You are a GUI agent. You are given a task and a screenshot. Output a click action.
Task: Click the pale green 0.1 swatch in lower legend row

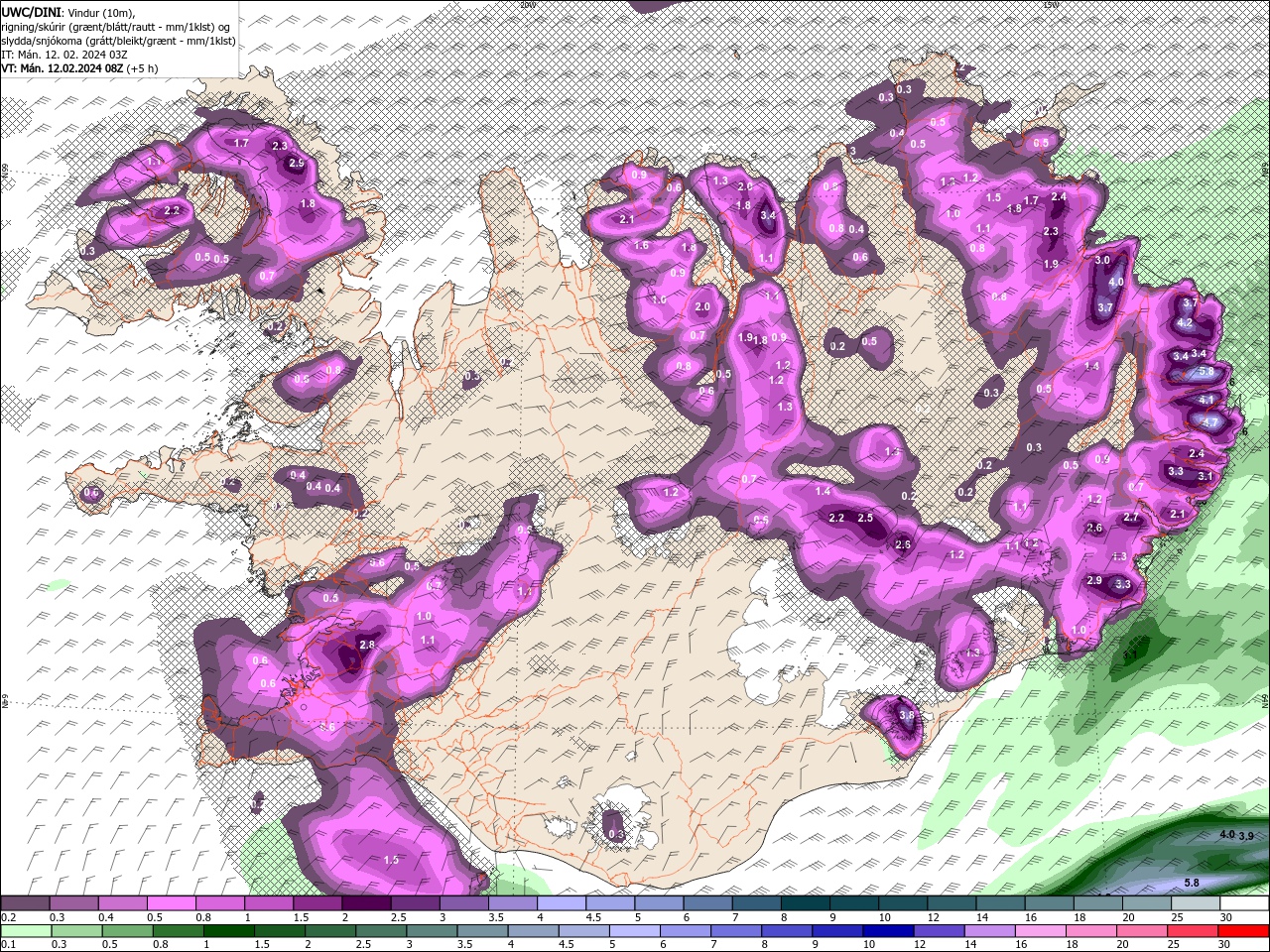(26, 930)
